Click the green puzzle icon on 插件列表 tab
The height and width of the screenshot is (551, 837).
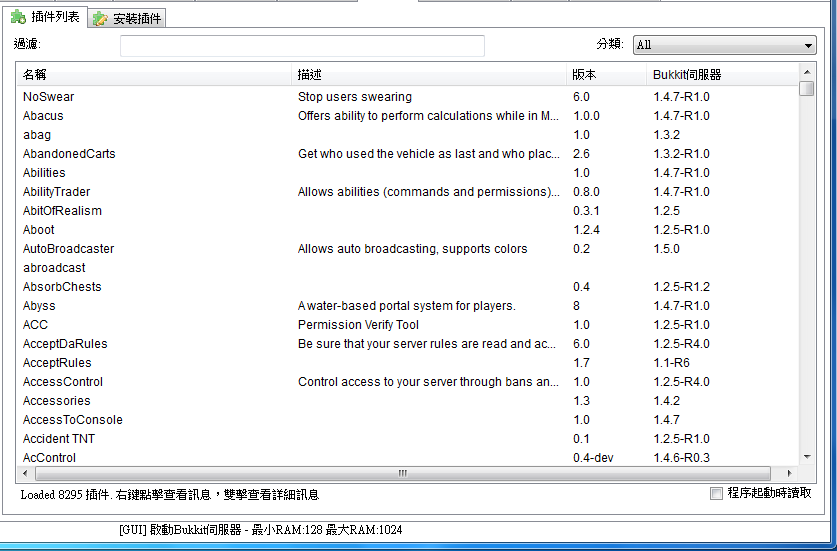tap(18, 17)
